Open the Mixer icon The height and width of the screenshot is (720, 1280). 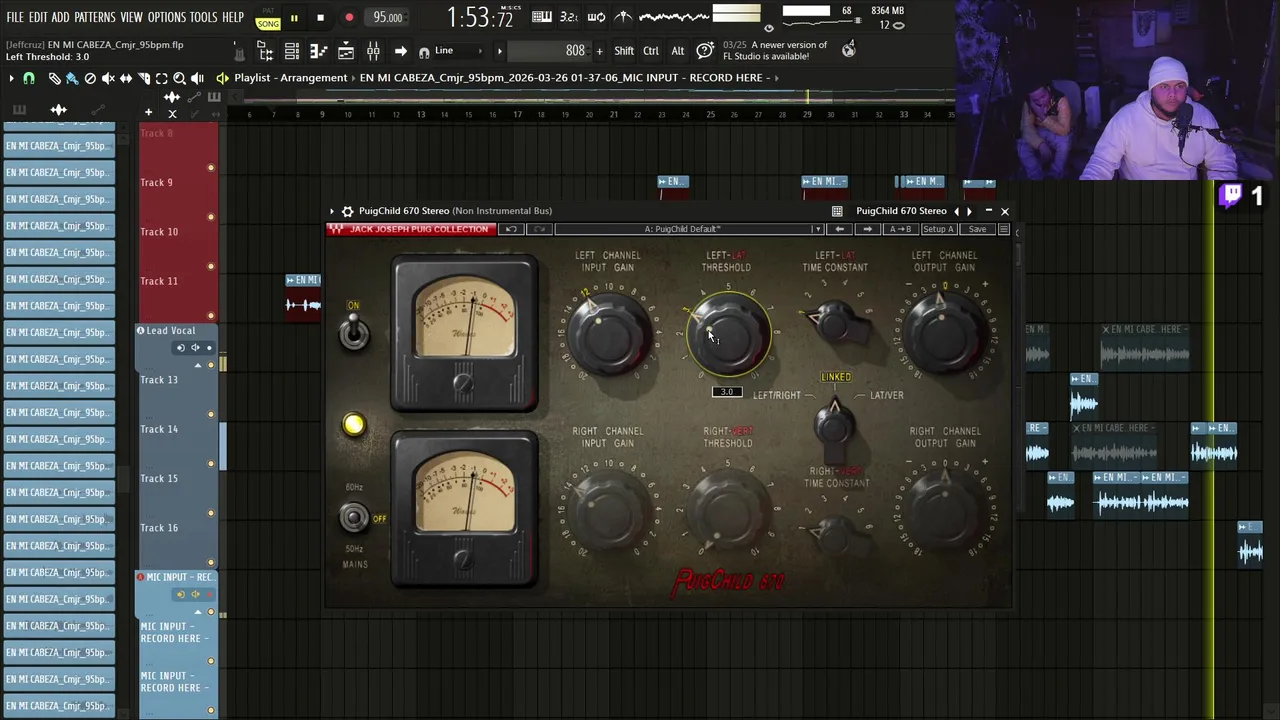pyautogui.click(x=373, y=51)
